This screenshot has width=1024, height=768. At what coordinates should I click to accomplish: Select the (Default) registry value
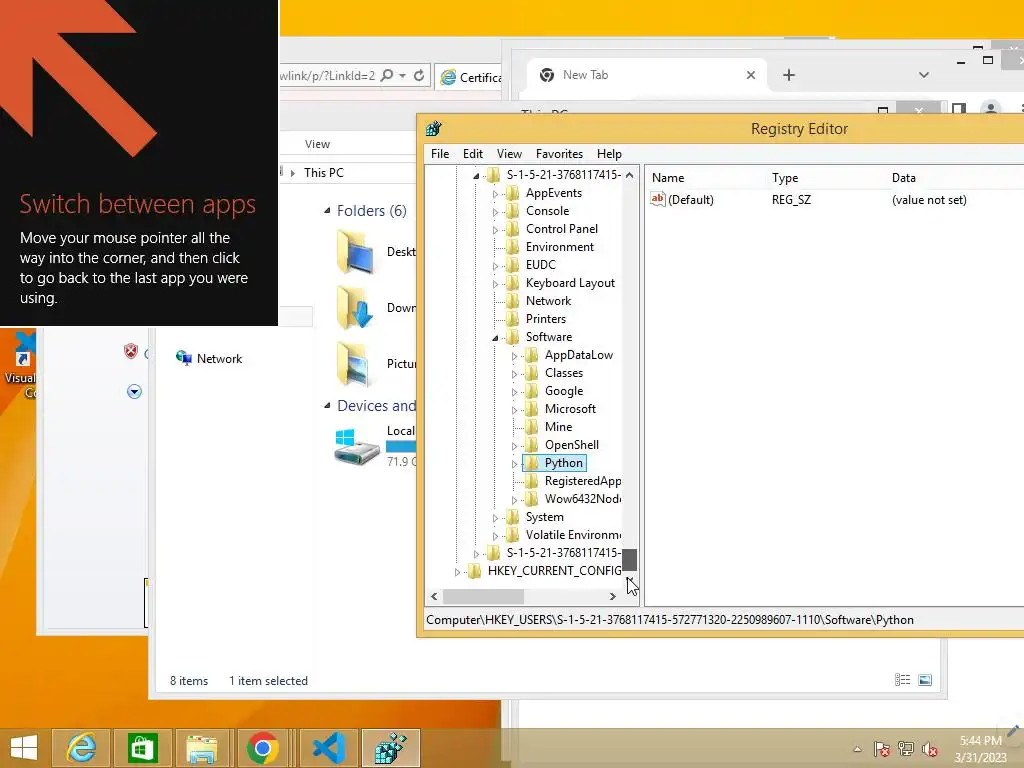pyautogui.click(x=690, y=200)
